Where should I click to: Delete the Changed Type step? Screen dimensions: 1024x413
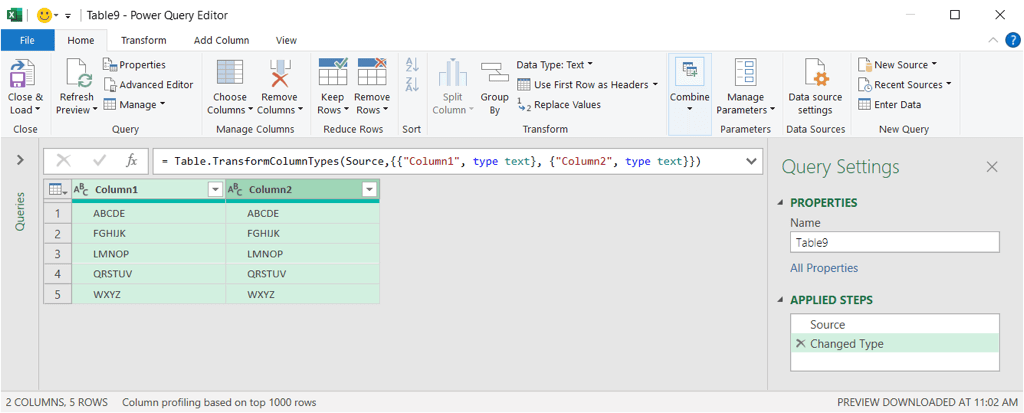(799, 344)
